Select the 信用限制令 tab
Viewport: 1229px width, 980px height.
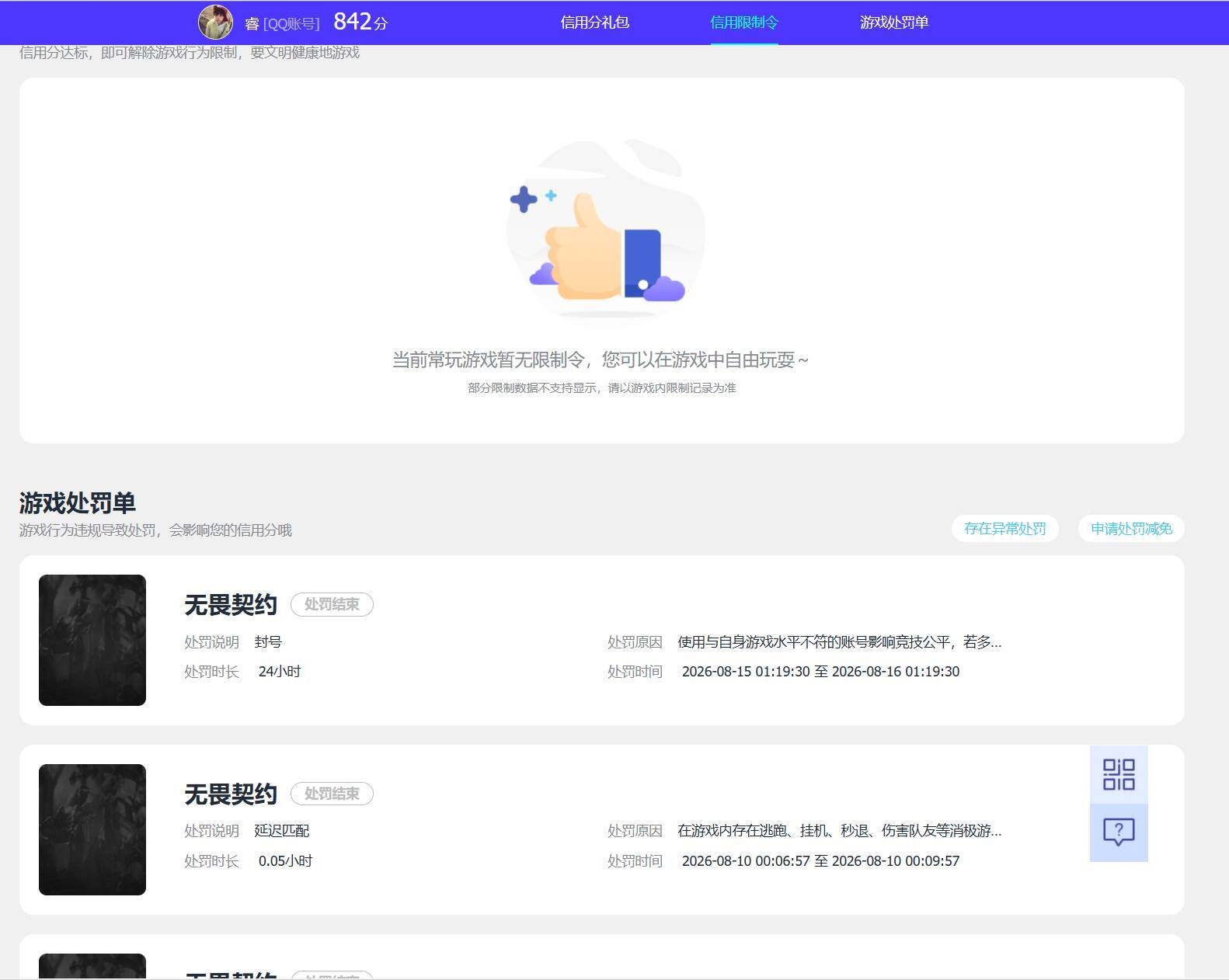(x=744, y=23)
